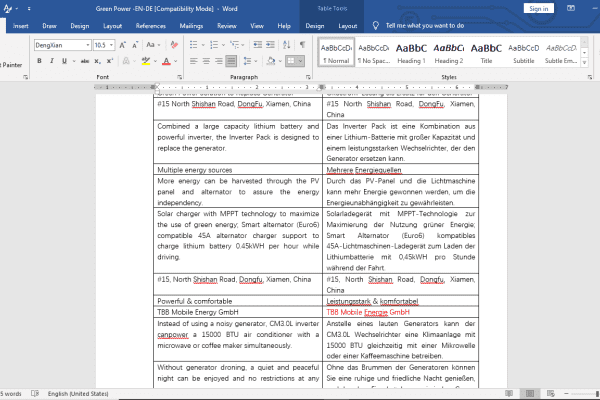Viewport: 600px width, 400px height.
Task: Apply the Heading 1 style
Action: point(411,53)
